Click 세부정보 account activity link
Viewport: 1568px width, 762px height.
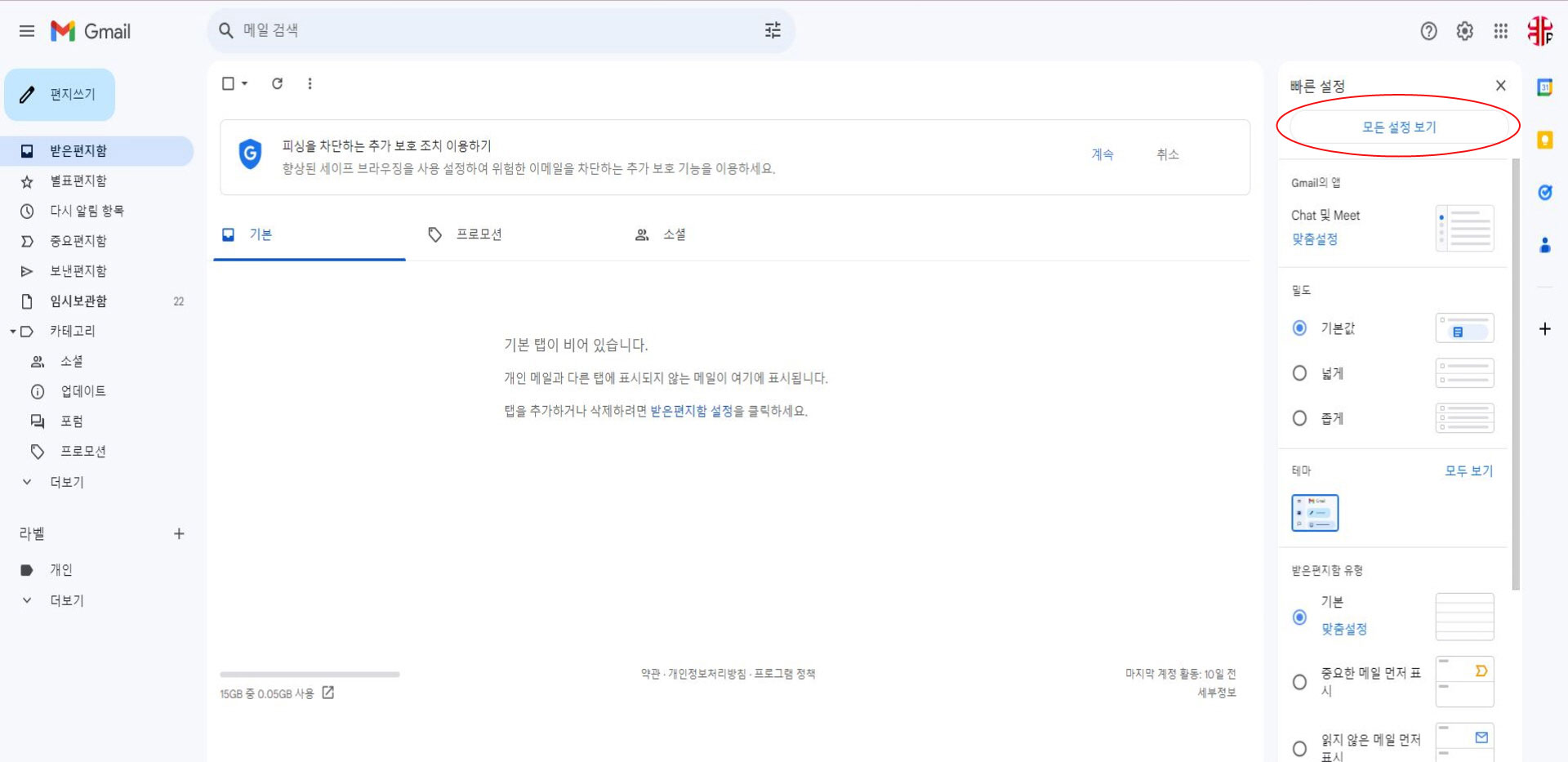point(1217,693)
